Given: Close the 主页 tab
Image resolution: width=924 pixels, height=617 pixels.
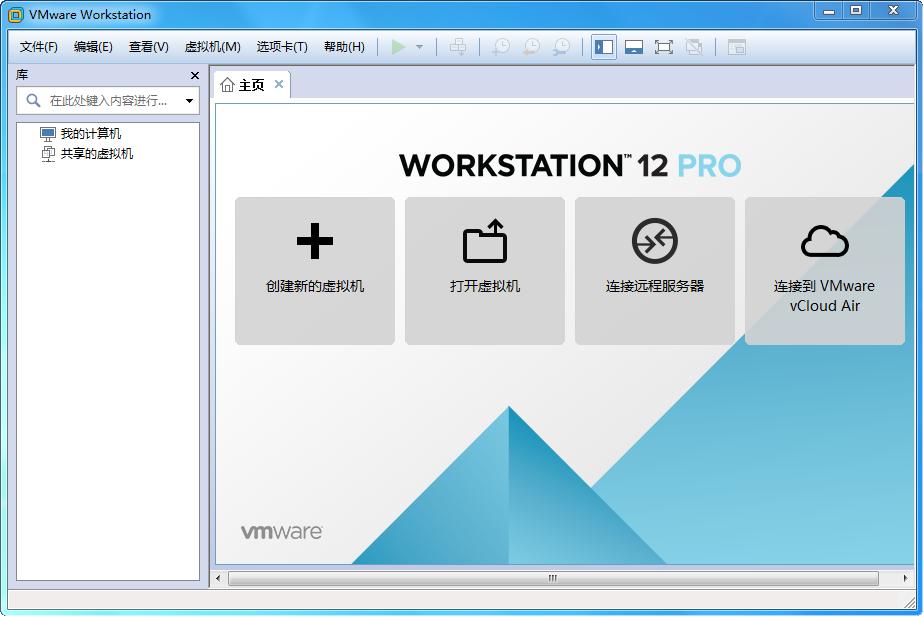Looking at the screenshot, I should point(279,84).
